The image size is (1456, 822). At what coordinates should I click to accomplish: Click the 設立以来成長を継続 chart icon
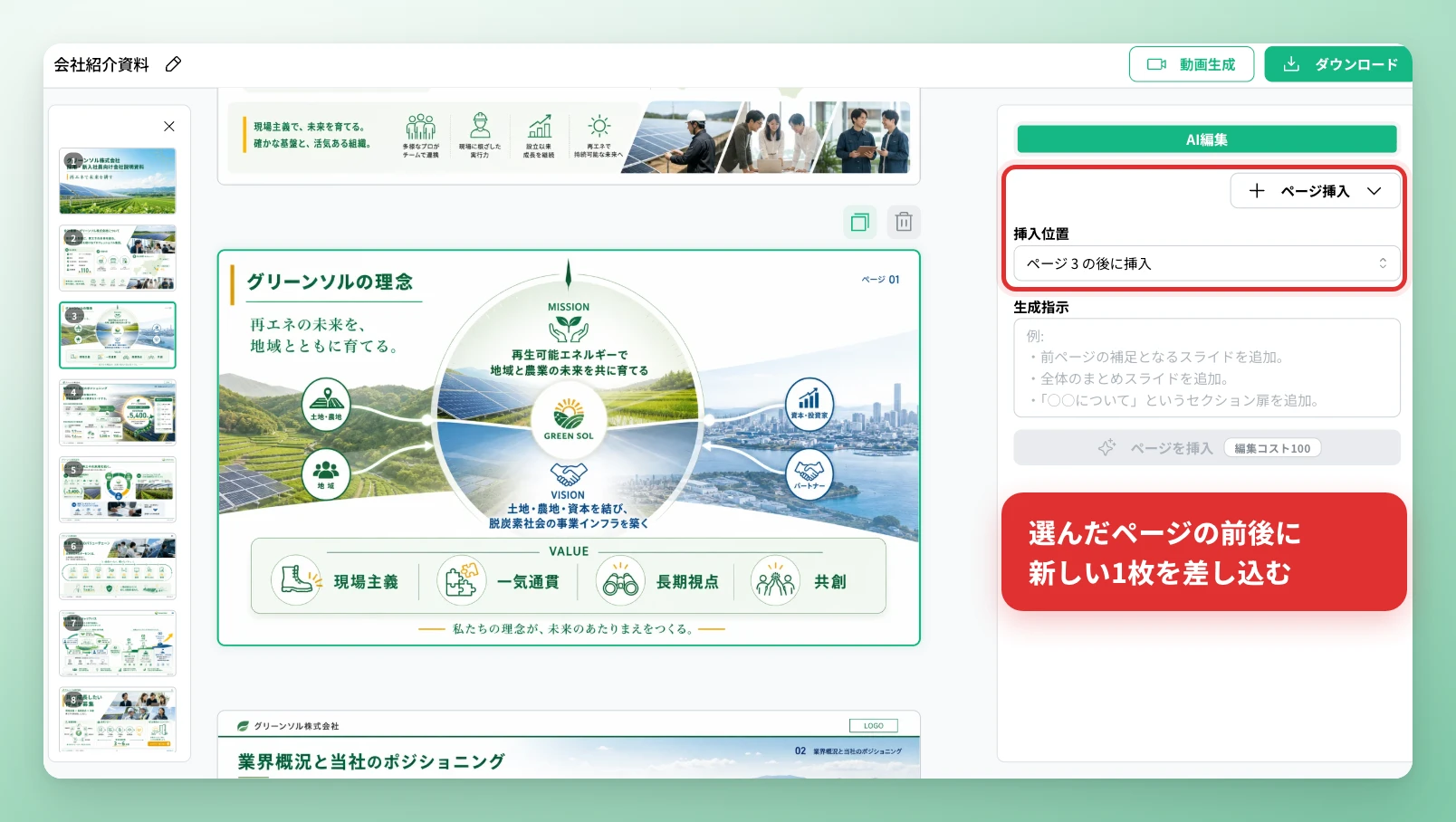coord(540,126)
